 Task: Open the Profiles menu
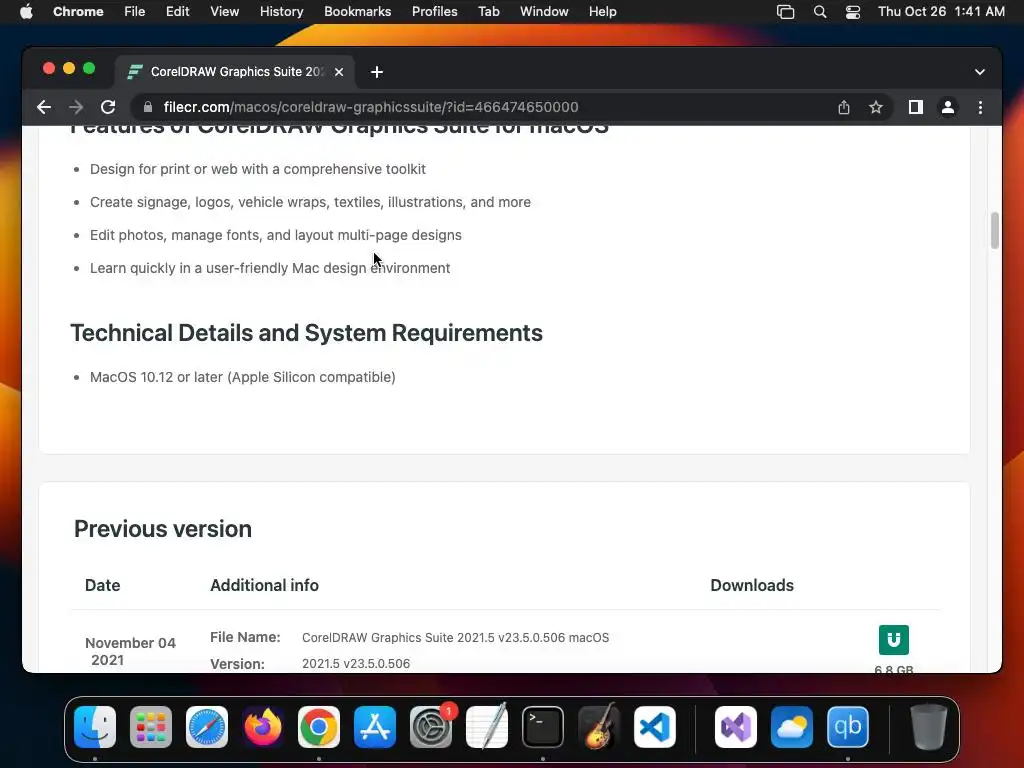click(x=434, y=12)
